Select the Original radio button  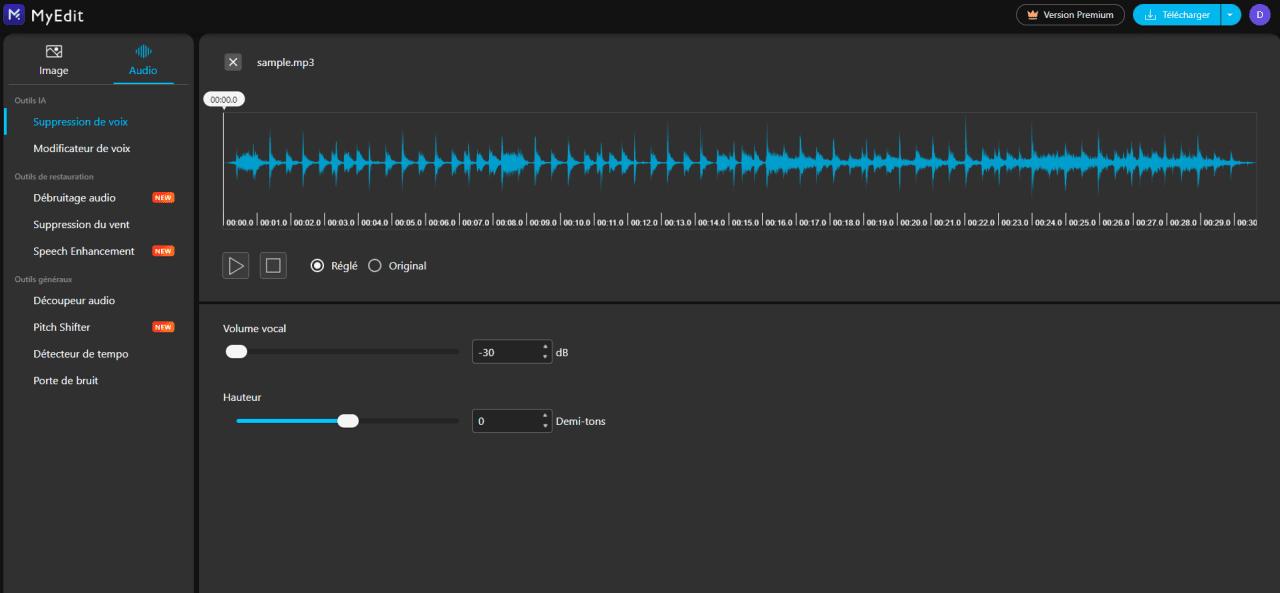point(374,265)
